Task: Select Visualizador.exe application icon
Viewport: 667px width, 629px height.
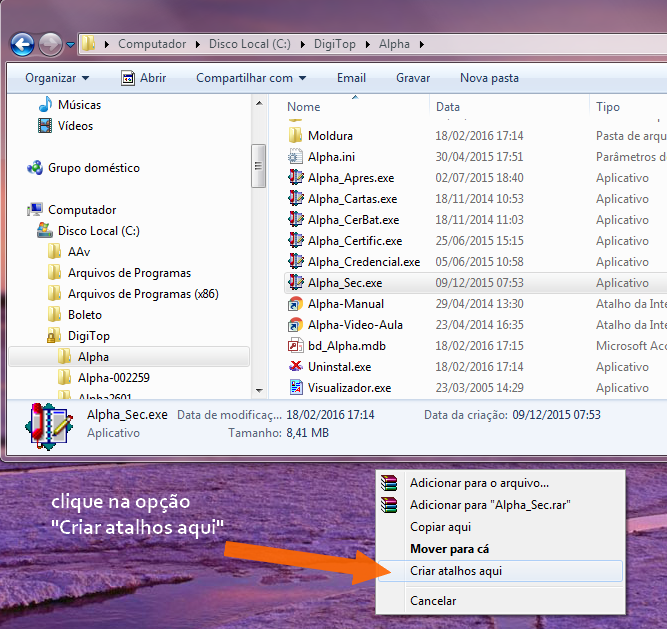Action: (295, 387)
